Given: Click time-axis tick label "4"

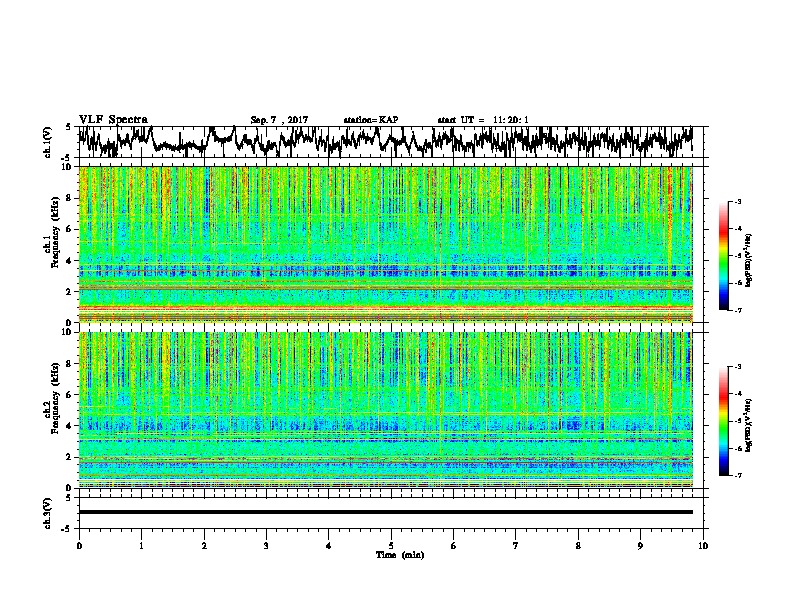Looking at the screenshot, I should tap(328, 545).
